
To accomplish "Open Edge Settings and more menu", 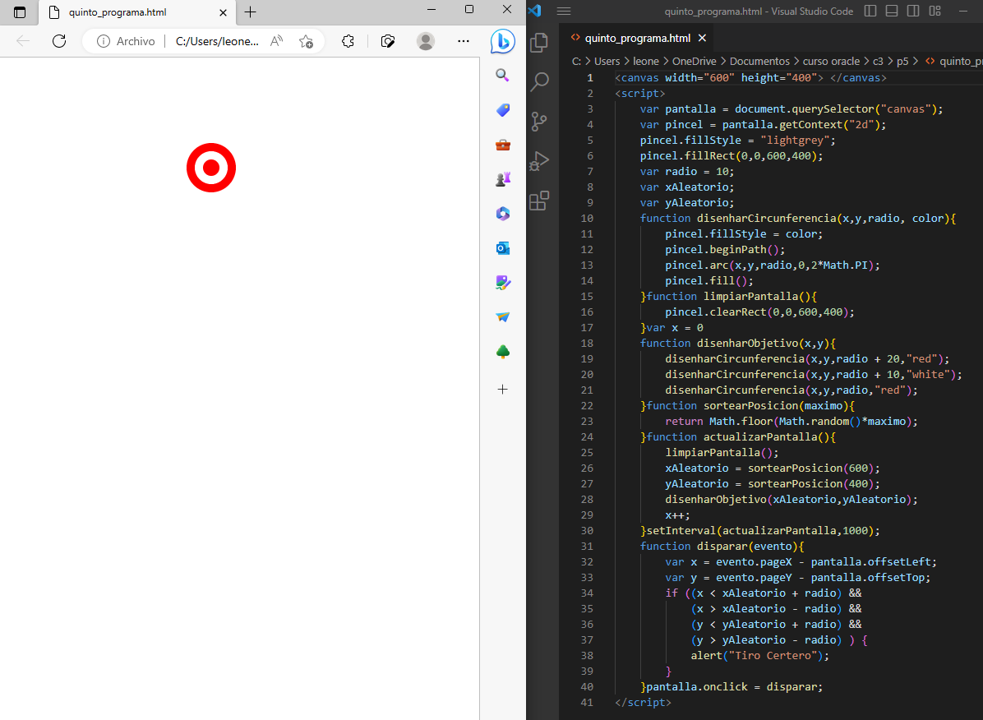I will pyautogui.click(x=463, y=41).
